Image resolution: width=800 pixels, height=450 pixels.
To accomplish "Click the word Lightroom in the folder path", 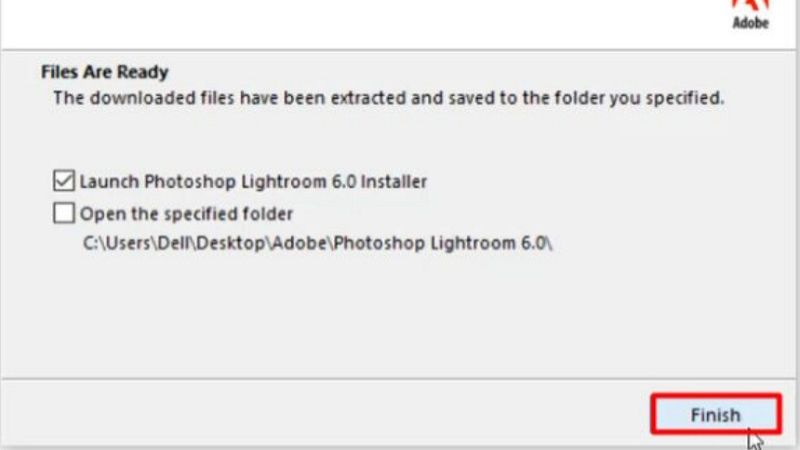I will coord(473,242).
